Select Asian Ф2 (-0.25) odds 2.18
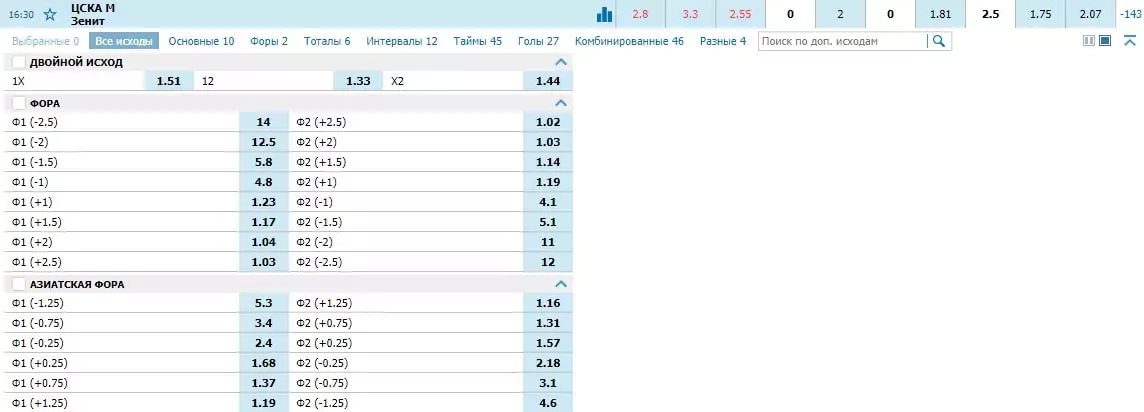This screenshot has width=1144, height=412. tap(548, 362)
